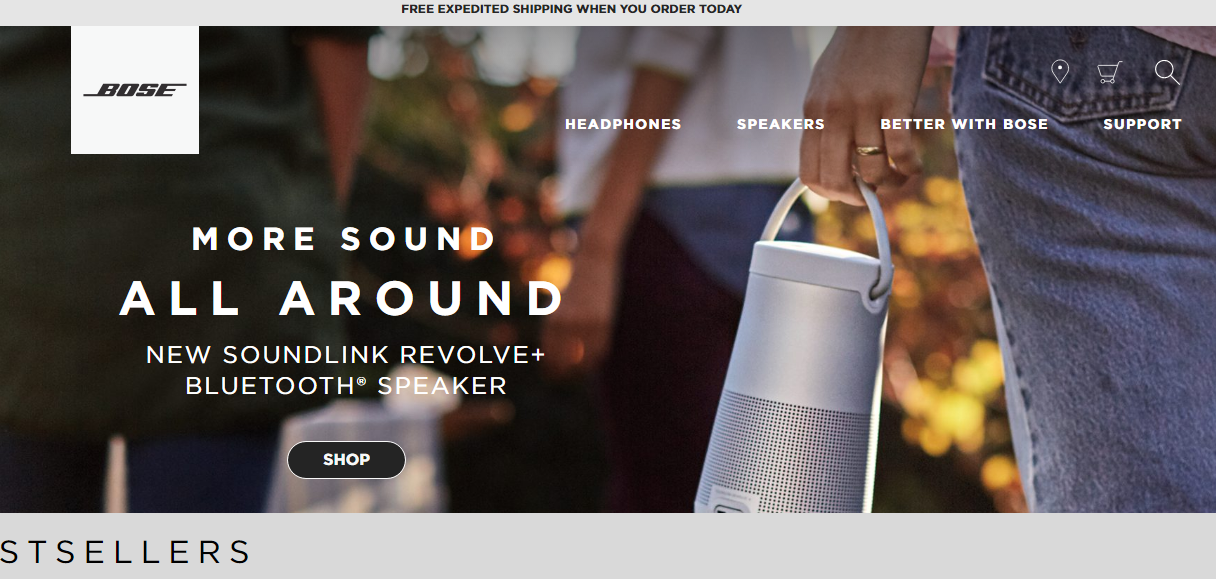Click the All Around headline text

tap(343, 298)
